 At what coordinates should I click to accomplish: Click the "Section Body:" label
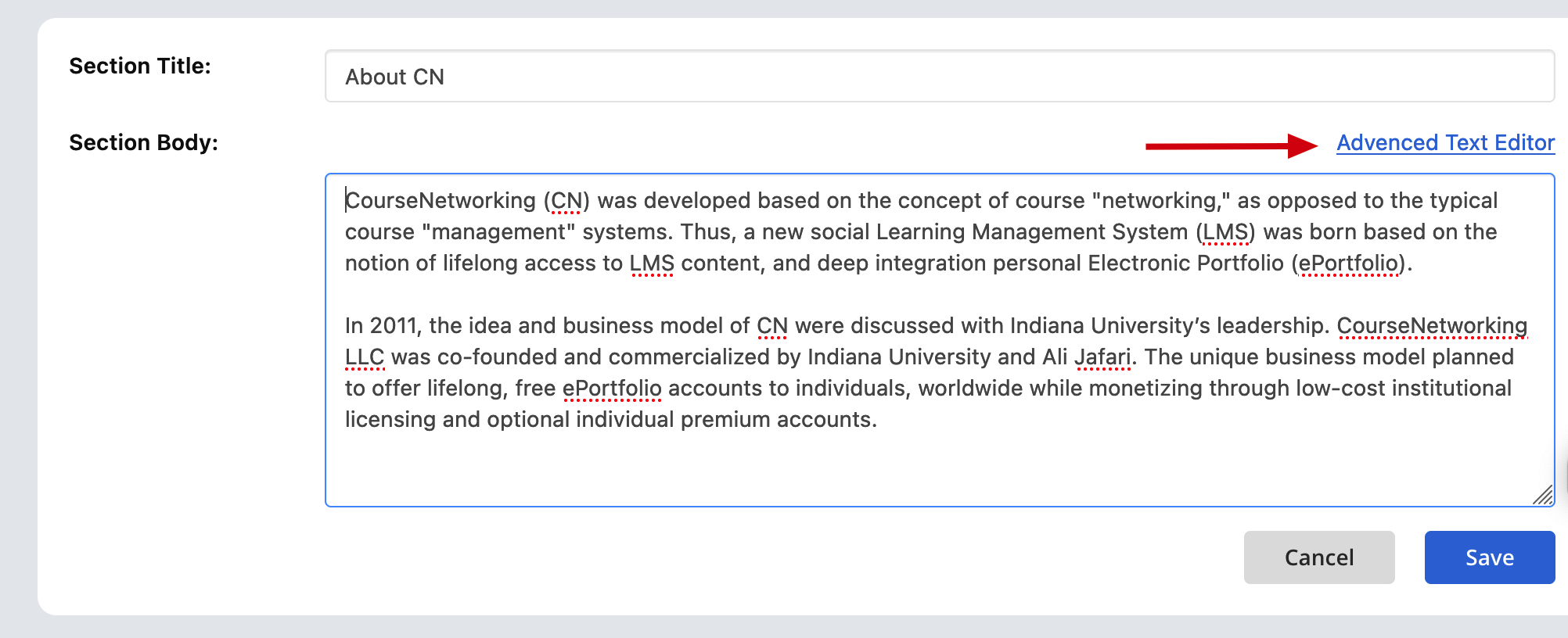144,142
